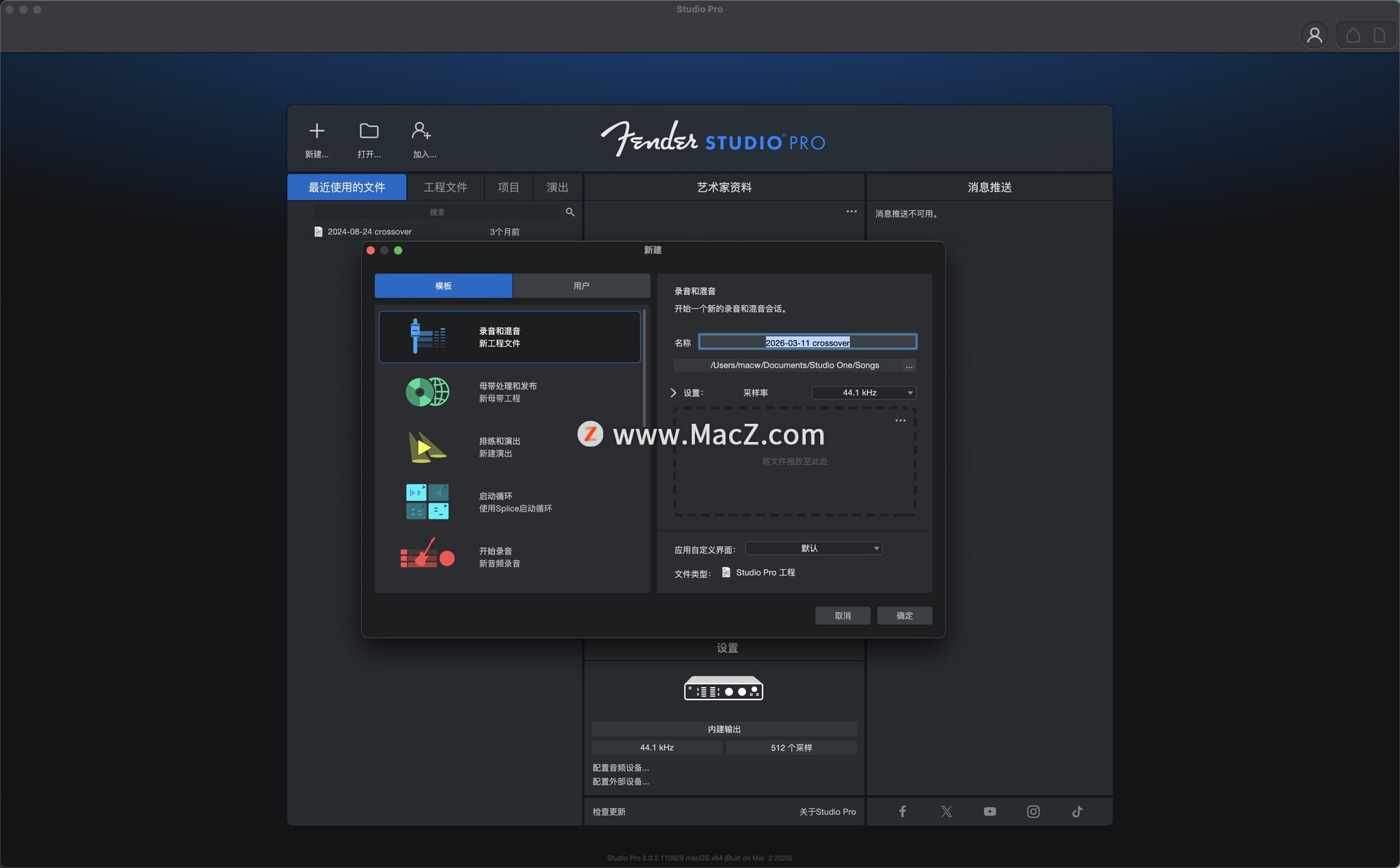Click the 确定 confirm button

pyautogui.click(x=904, y=616)
